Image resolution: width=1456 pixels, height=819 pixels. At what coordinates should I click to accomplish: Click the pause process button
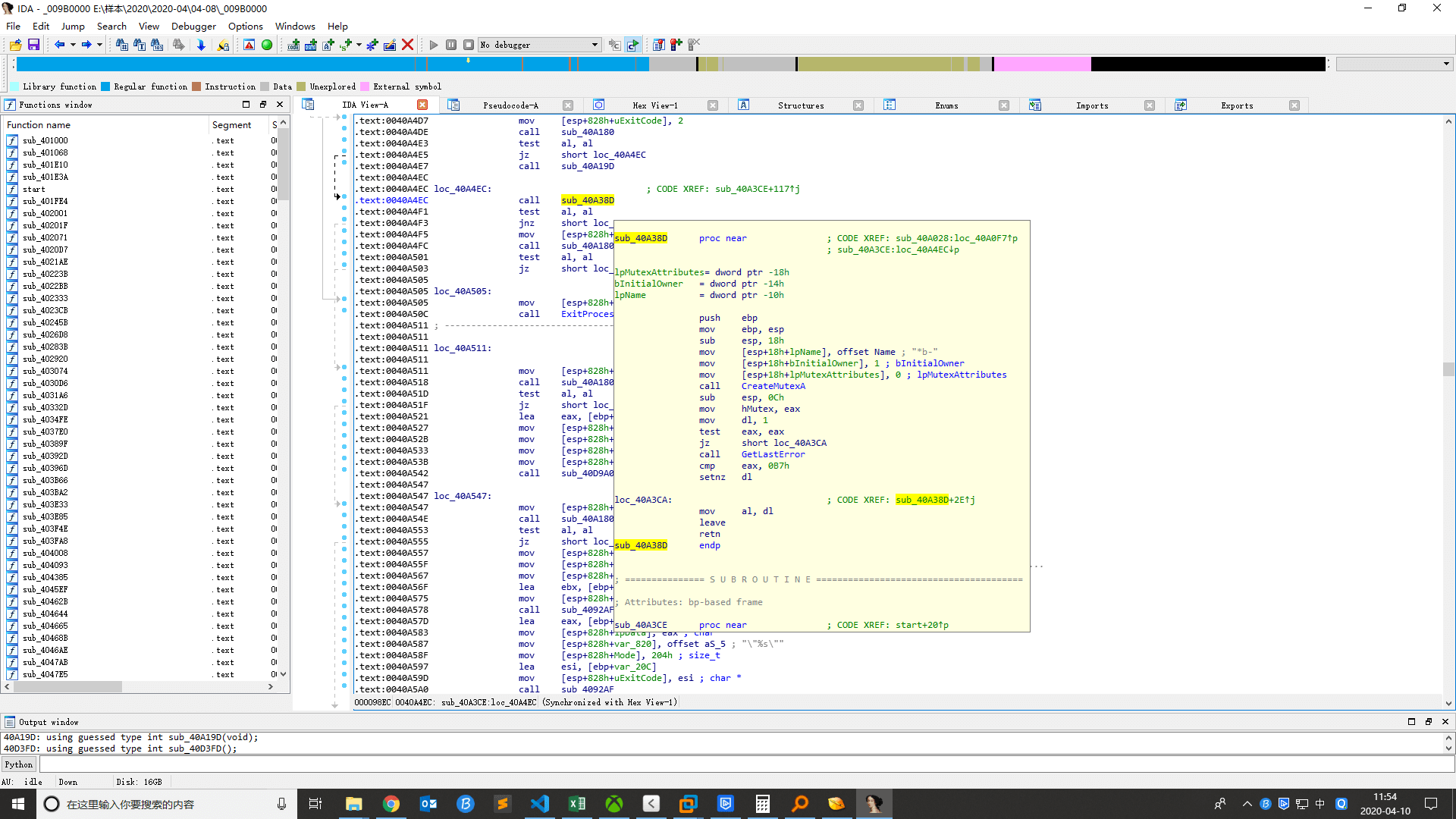tap(451, 45)
